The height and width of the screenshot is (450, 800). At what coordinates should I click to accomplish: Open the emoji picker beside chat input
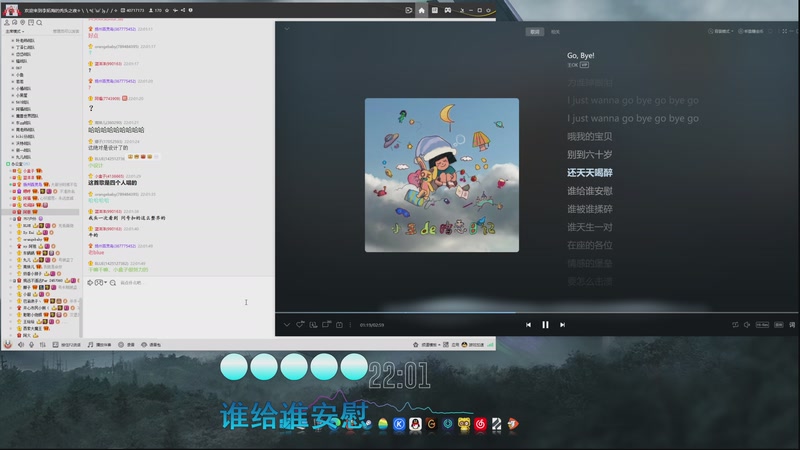point(99,283)
